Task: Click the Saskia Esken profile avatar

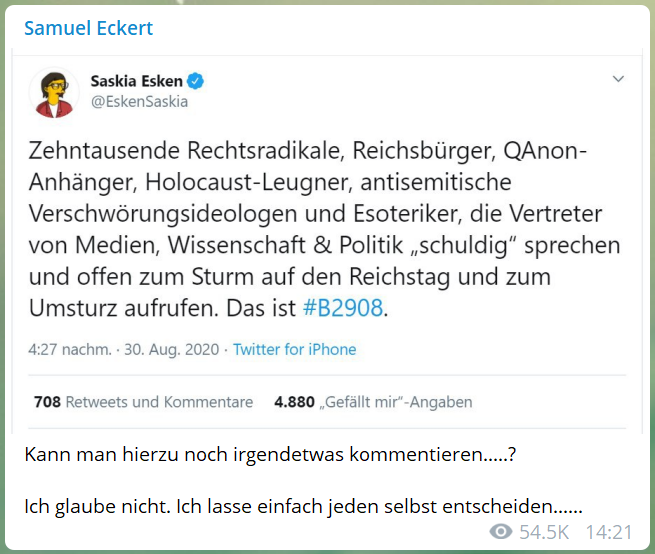Action: (58, 92)
